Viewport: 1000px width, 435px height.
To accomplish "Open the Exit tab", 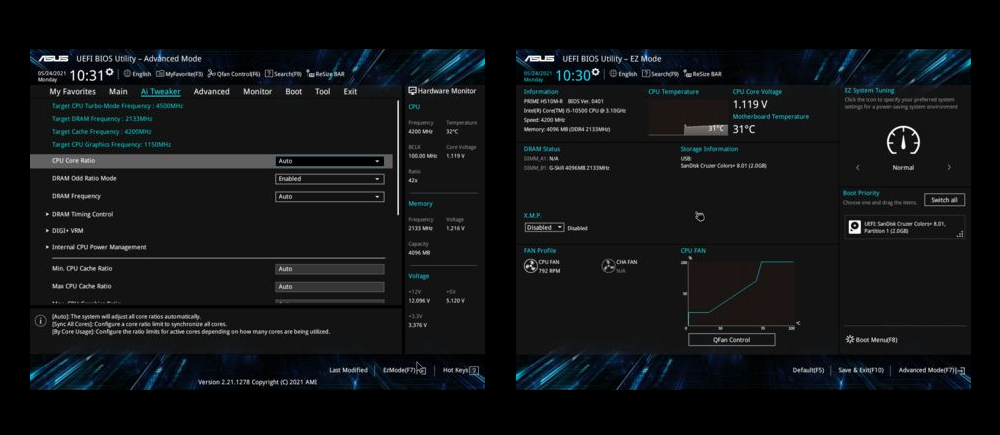I will pyautogui.click(x=350, y=91).
